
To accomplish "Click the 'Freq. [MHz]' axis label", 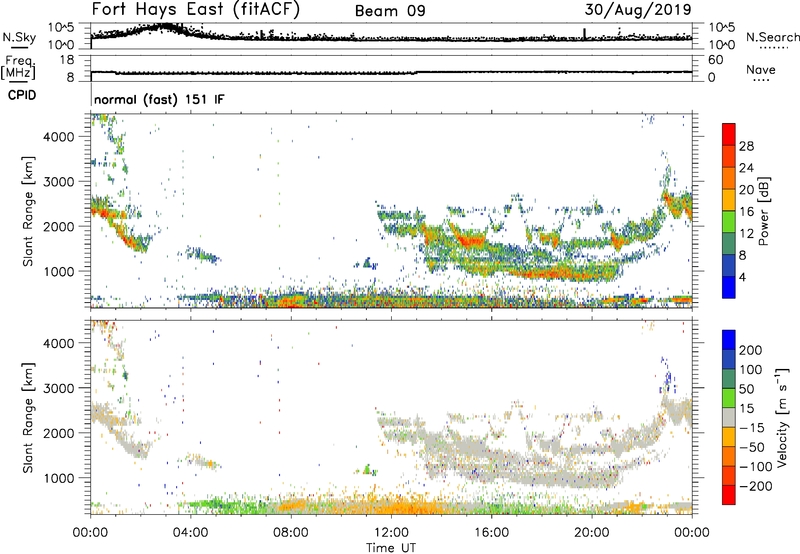I will [x=18, y=67].
